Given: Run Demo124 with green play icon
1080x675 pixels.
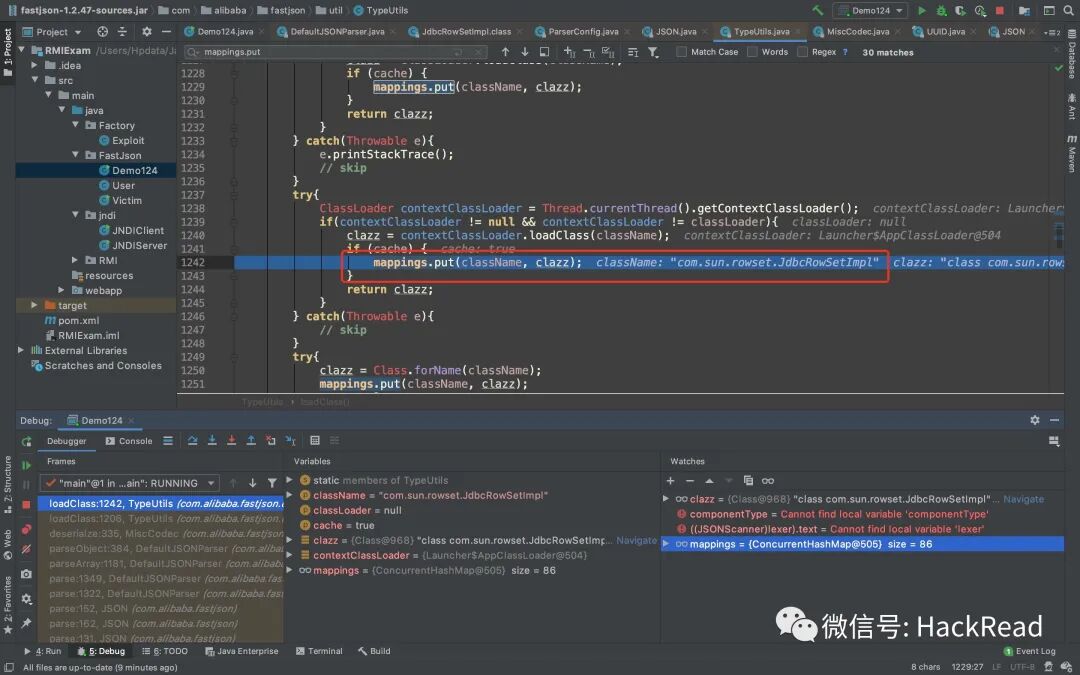Looking at the screenshot, I should (x=922, y=10).
